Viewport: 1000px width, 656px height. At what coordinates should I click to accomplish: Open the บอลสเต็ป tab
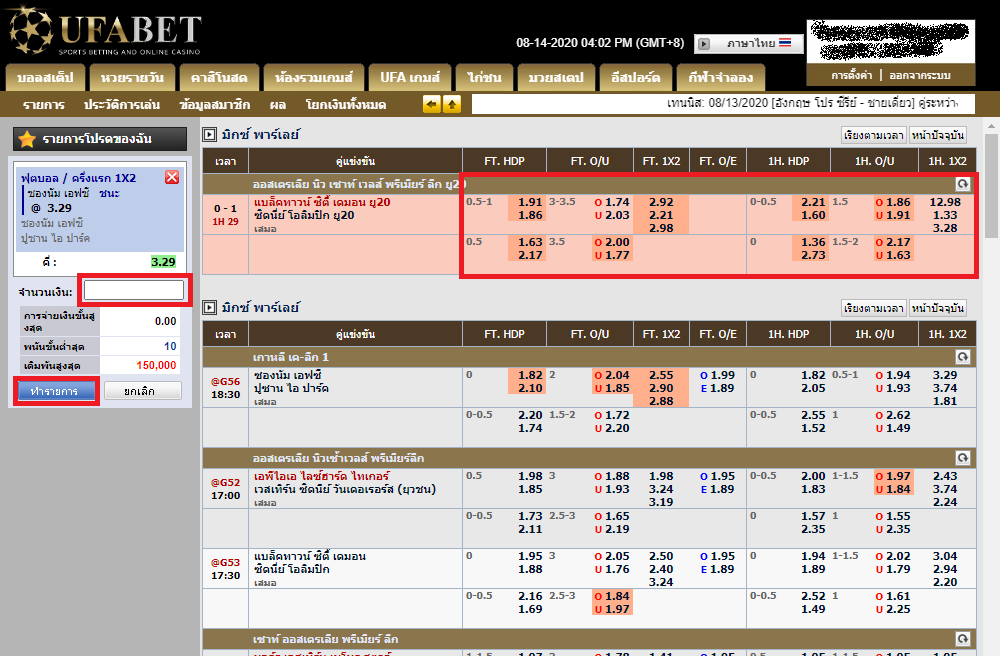[x=45, y=78]
